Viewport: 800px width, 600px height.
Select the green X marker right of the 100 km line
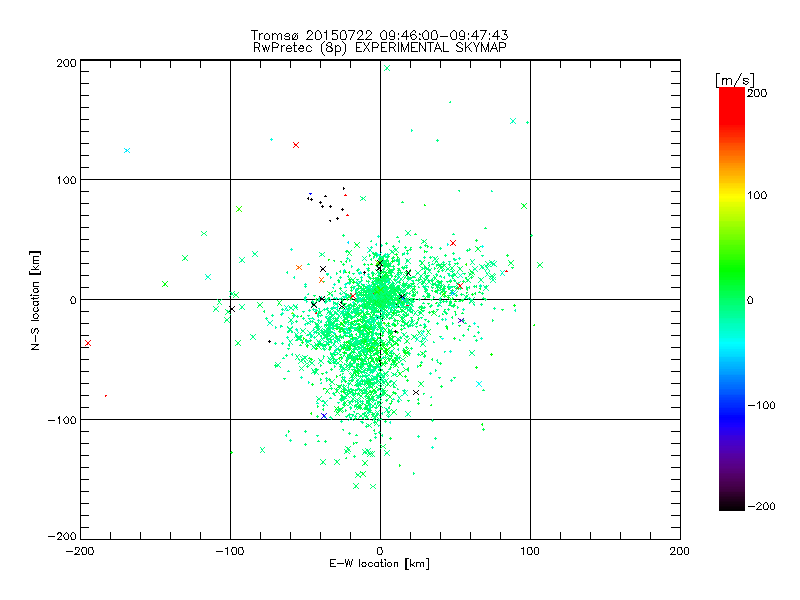[540, 265]
